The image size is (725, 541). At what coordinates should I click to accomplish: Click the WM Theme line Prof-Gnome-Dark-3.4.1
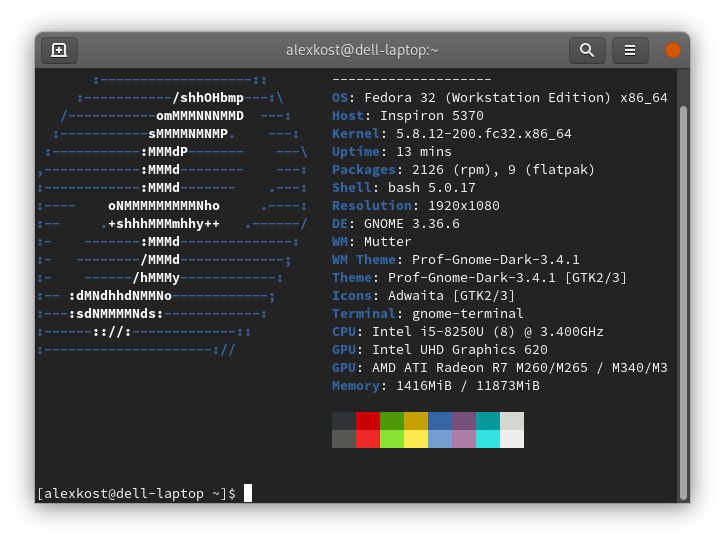[455, 260]
